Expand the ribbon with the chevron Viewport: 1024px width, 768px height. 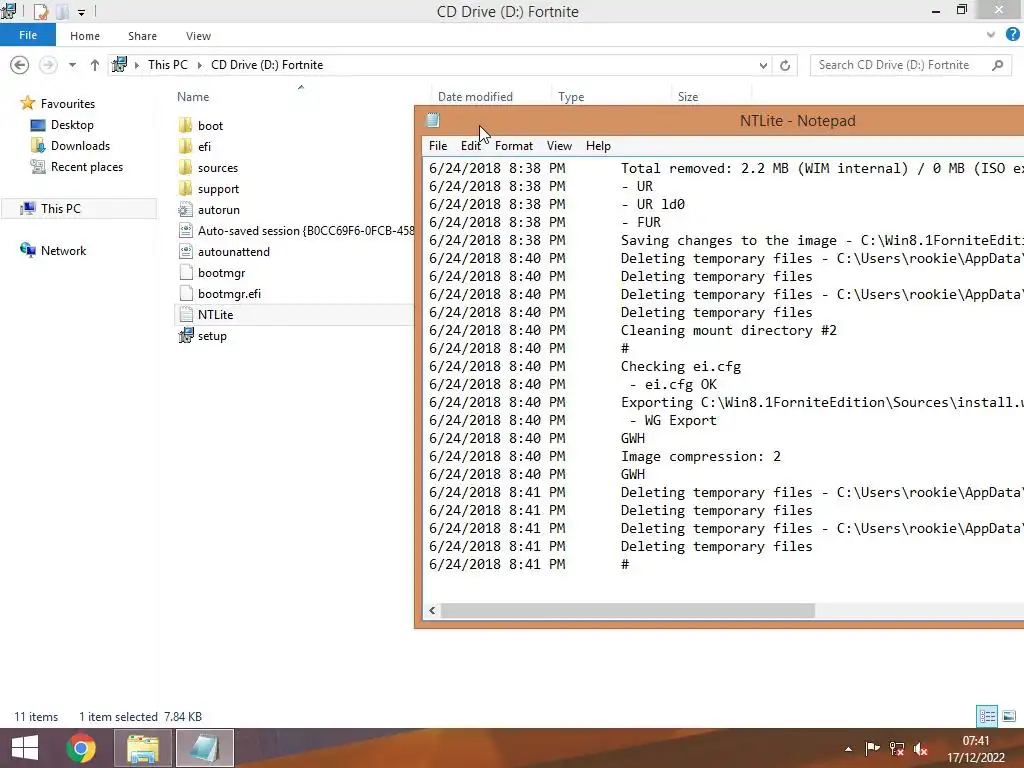pyautogui.click(x=991, y=35)
